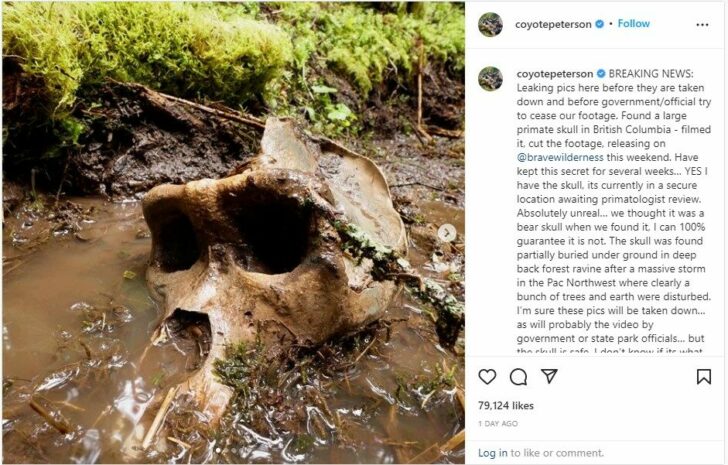Click coyotepeterson username in the caption
Viewport: 728px width, 465px height.
pyautogui.click(x=555, y=74)
